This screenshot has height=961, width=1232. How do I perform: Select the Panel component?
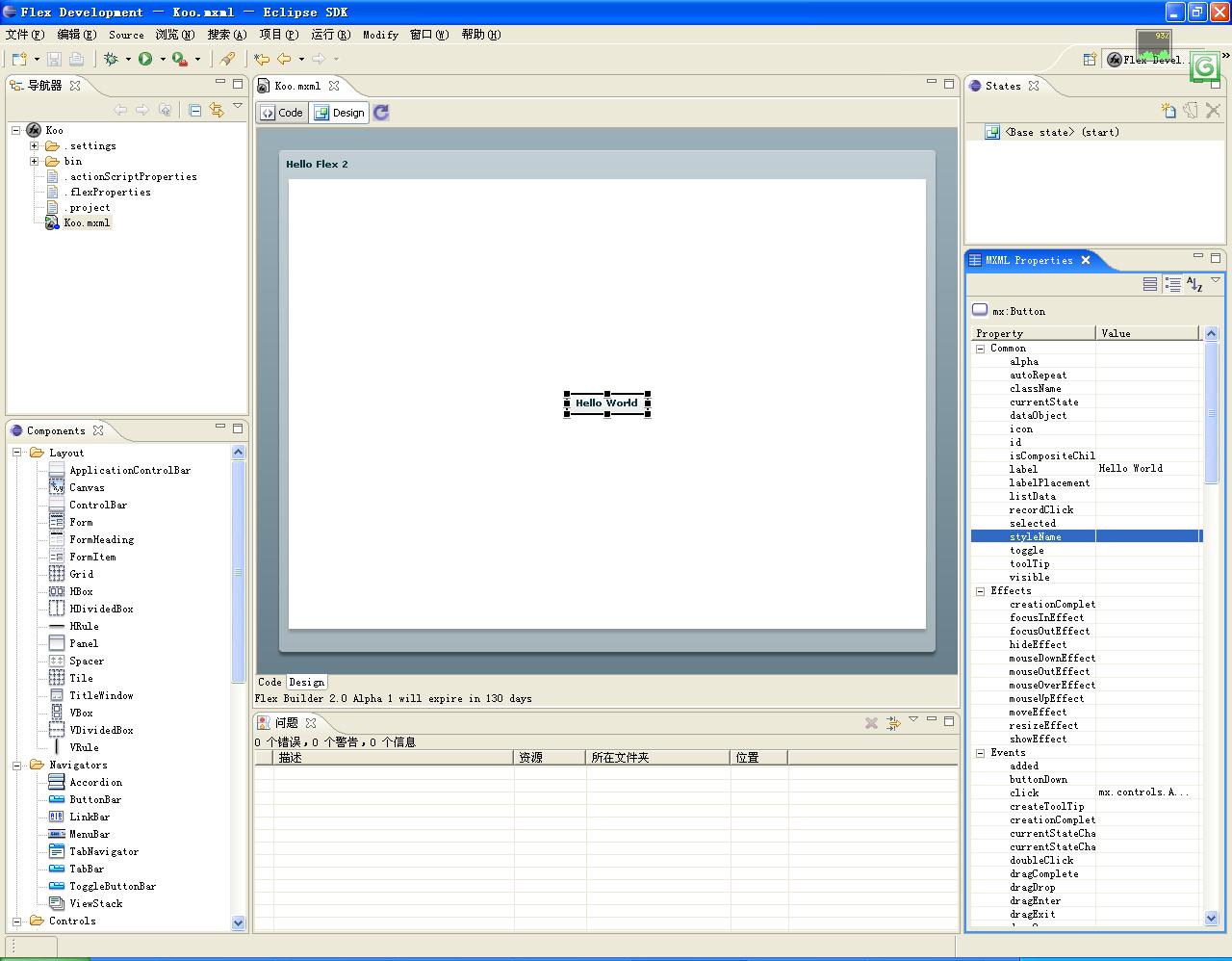84,643
